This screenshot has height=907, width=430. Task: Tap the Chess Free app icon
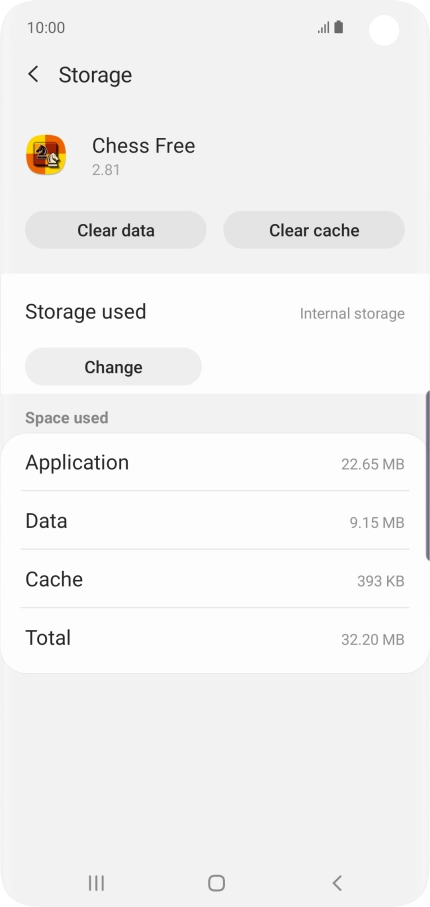(46, 154)
